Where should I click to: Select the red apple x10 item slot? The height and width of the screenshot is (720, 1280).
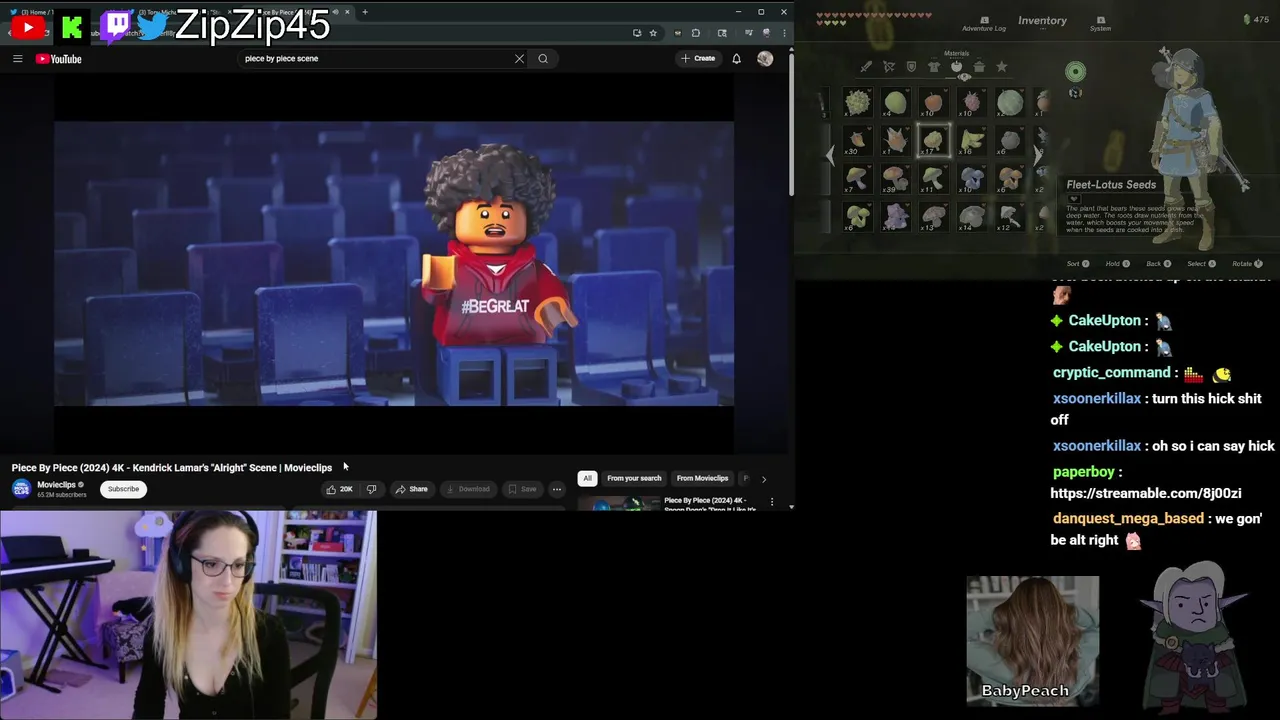point(933,103)
